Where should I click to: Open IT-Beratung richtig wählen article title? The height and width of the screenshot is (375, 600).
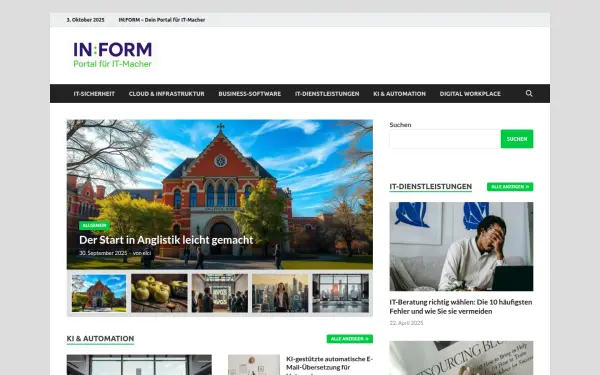click(461, 307)
